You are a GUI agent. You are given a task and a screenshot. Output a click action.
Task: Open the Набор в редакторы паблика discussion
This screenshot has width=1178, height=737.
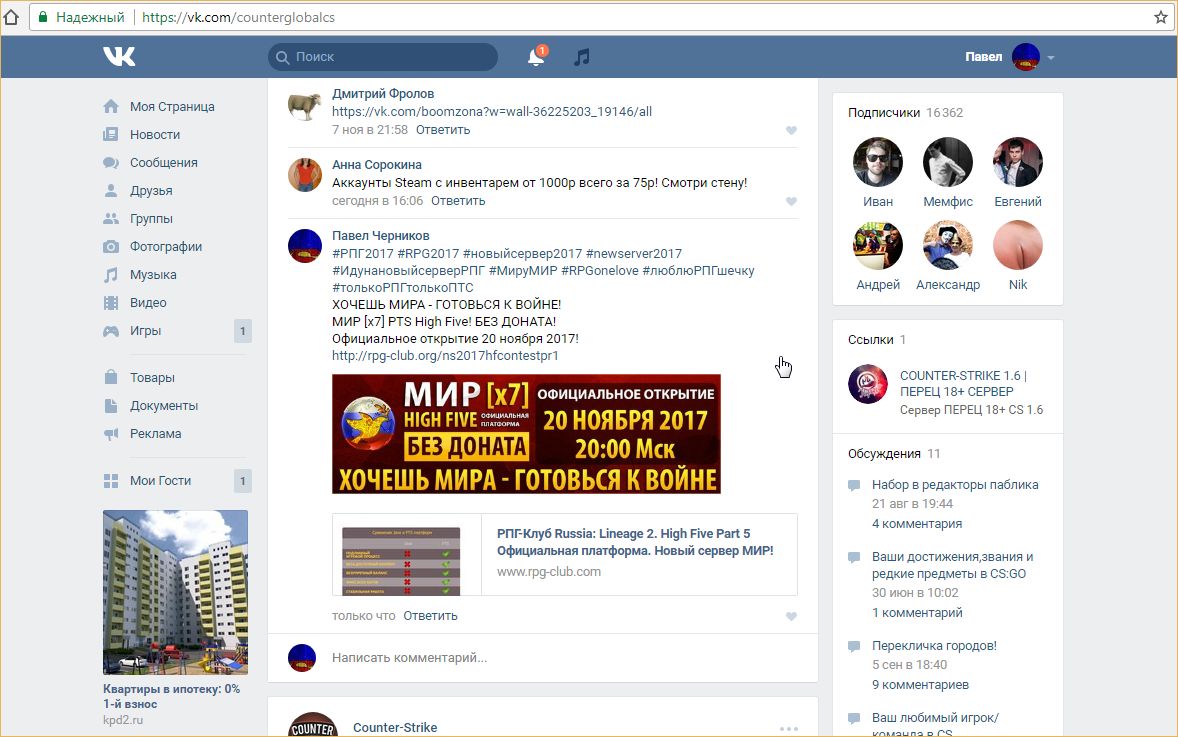coord(954,484)
